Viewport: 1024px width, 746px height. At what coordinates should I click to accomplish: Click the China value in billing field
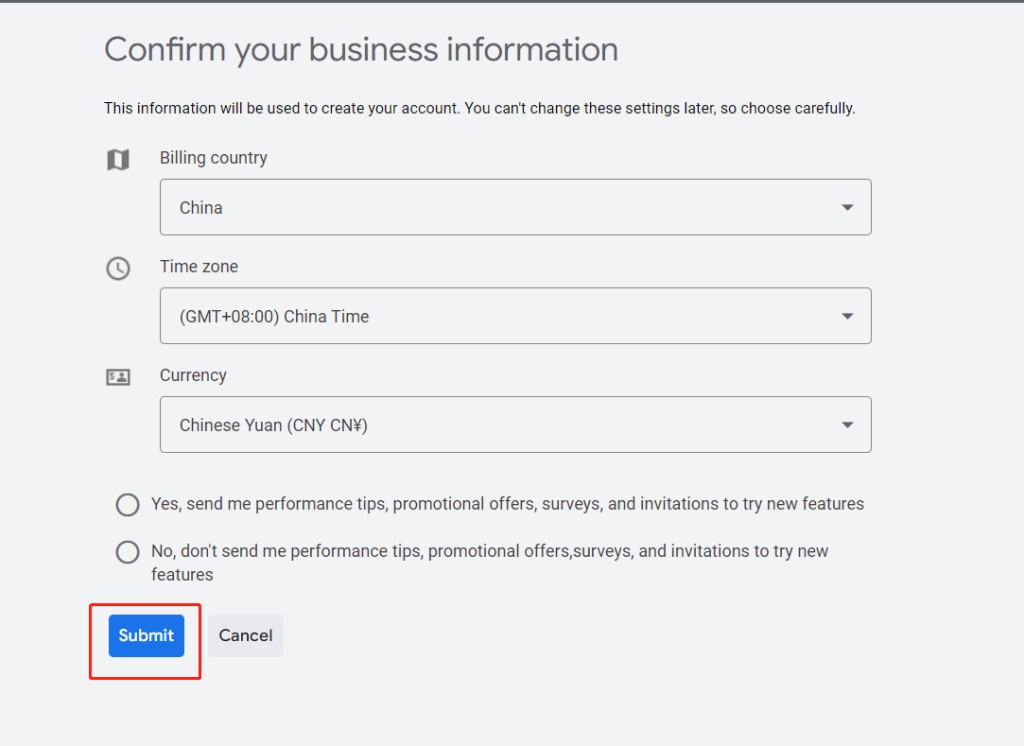[201, 208]
